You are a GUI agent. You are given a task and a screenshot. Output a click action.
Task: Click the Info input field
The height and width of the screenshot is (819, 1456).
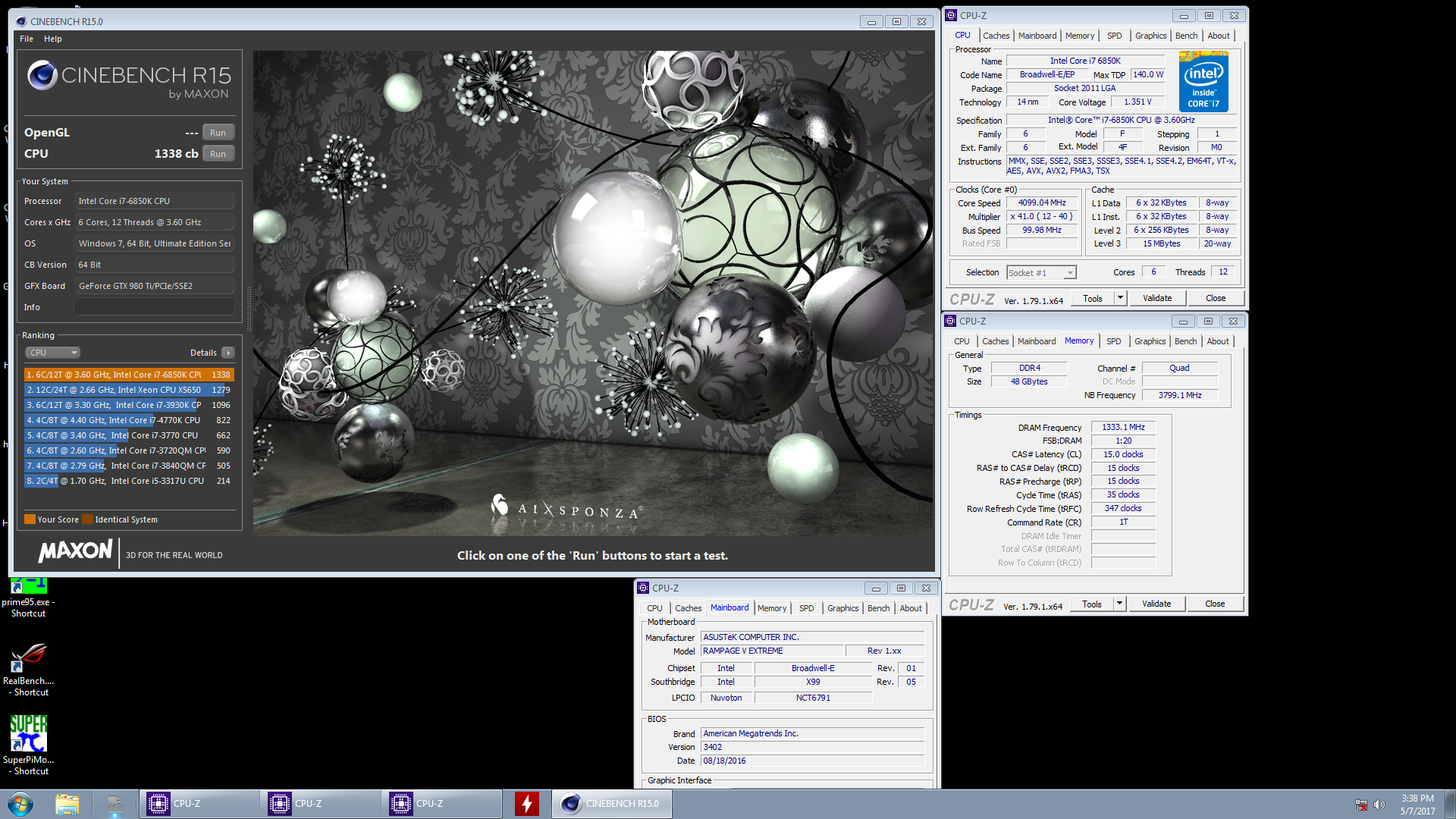(155, 307)
